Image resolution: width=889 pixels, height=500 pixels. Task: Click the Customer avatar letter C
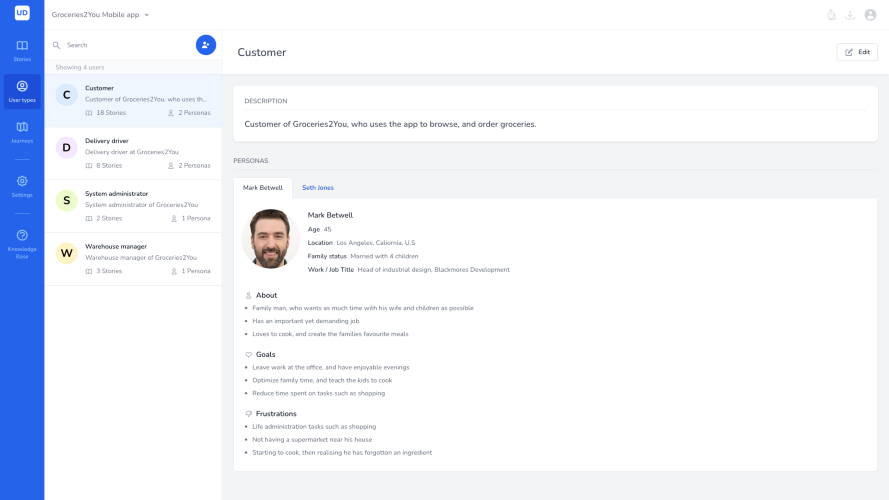point(66,95)
